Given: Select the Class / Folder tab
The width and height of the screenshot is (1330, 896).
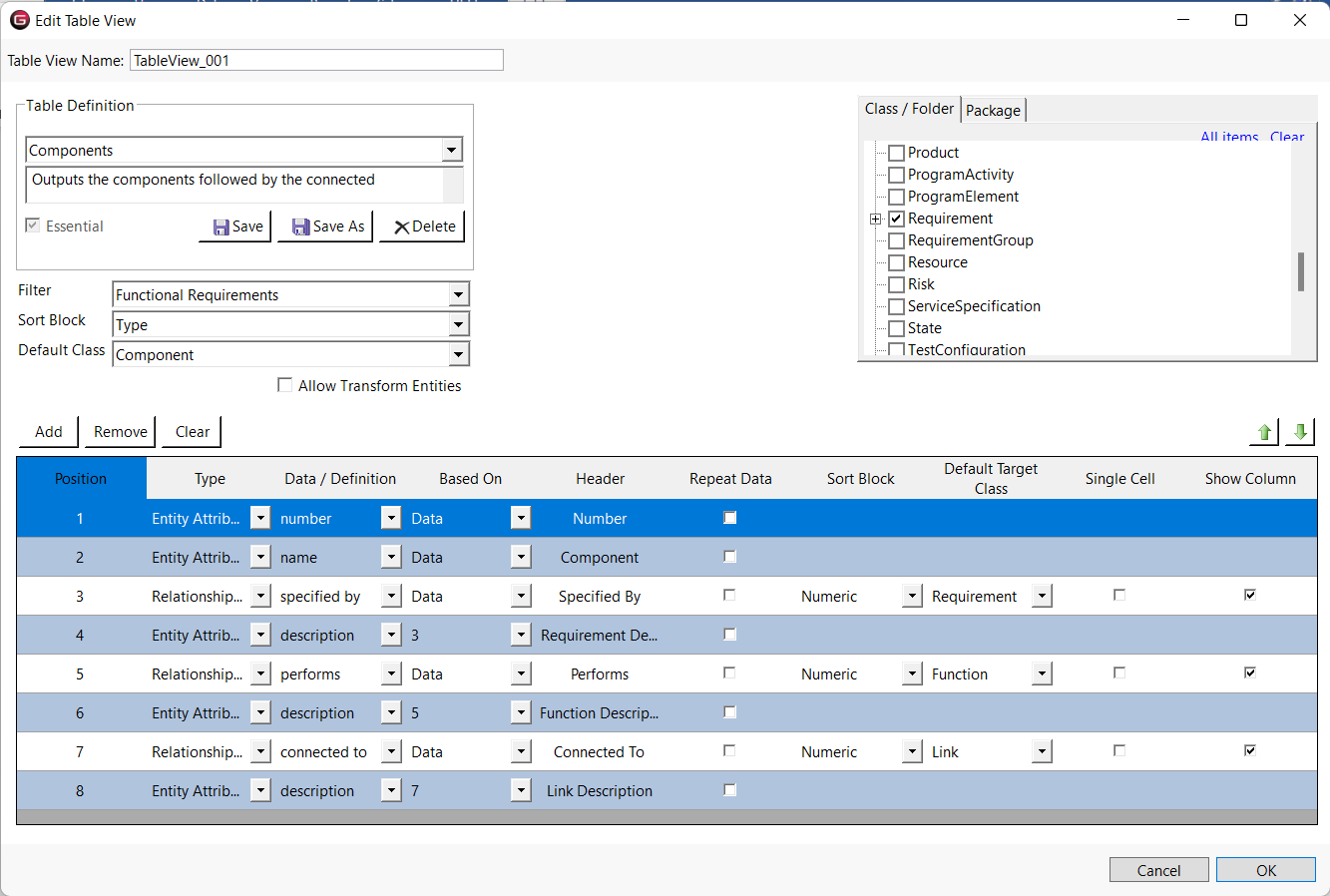Looking at the screenshot, I should click(909, 109).
